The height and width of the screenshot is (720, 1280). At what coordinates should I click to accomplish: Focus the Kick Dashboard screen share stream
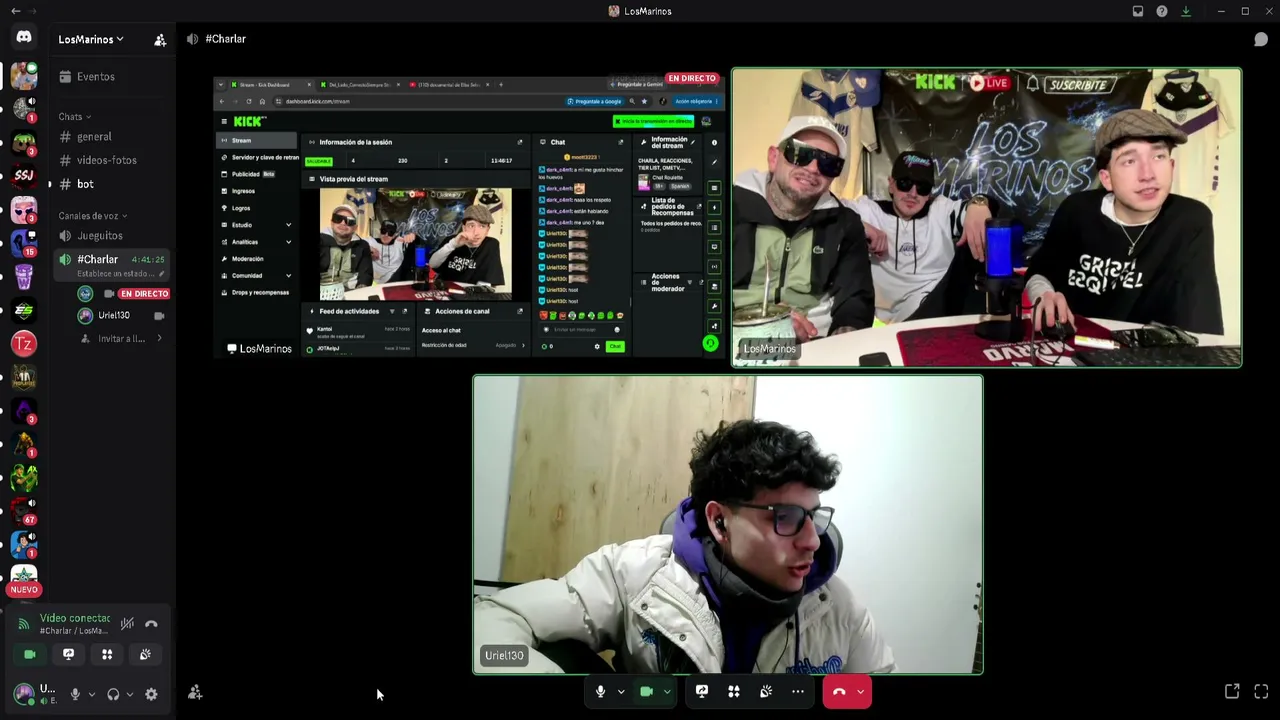tap(469, 218)
